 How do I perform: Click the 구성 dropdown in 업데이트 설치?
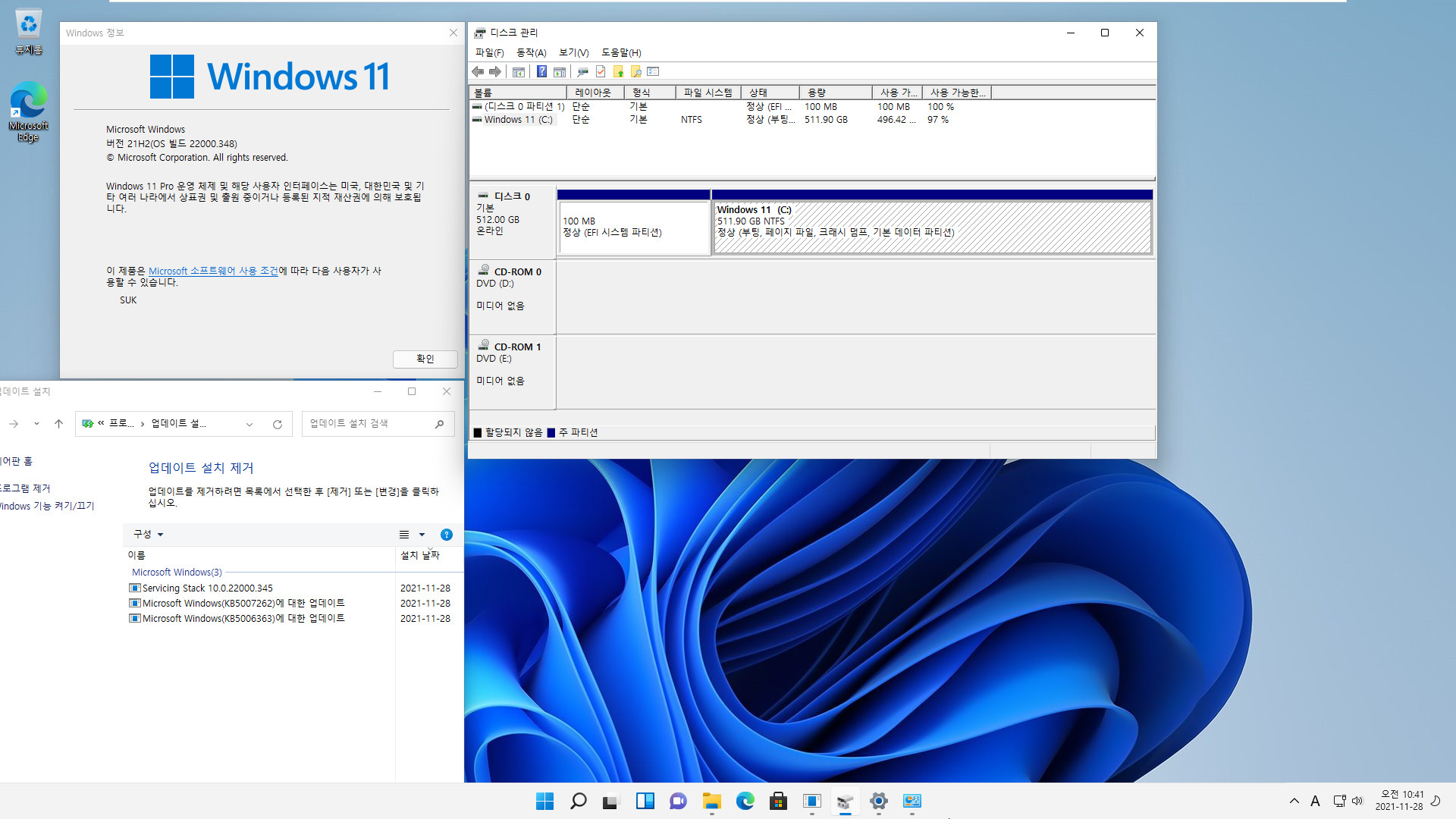[x=147, y=534]
